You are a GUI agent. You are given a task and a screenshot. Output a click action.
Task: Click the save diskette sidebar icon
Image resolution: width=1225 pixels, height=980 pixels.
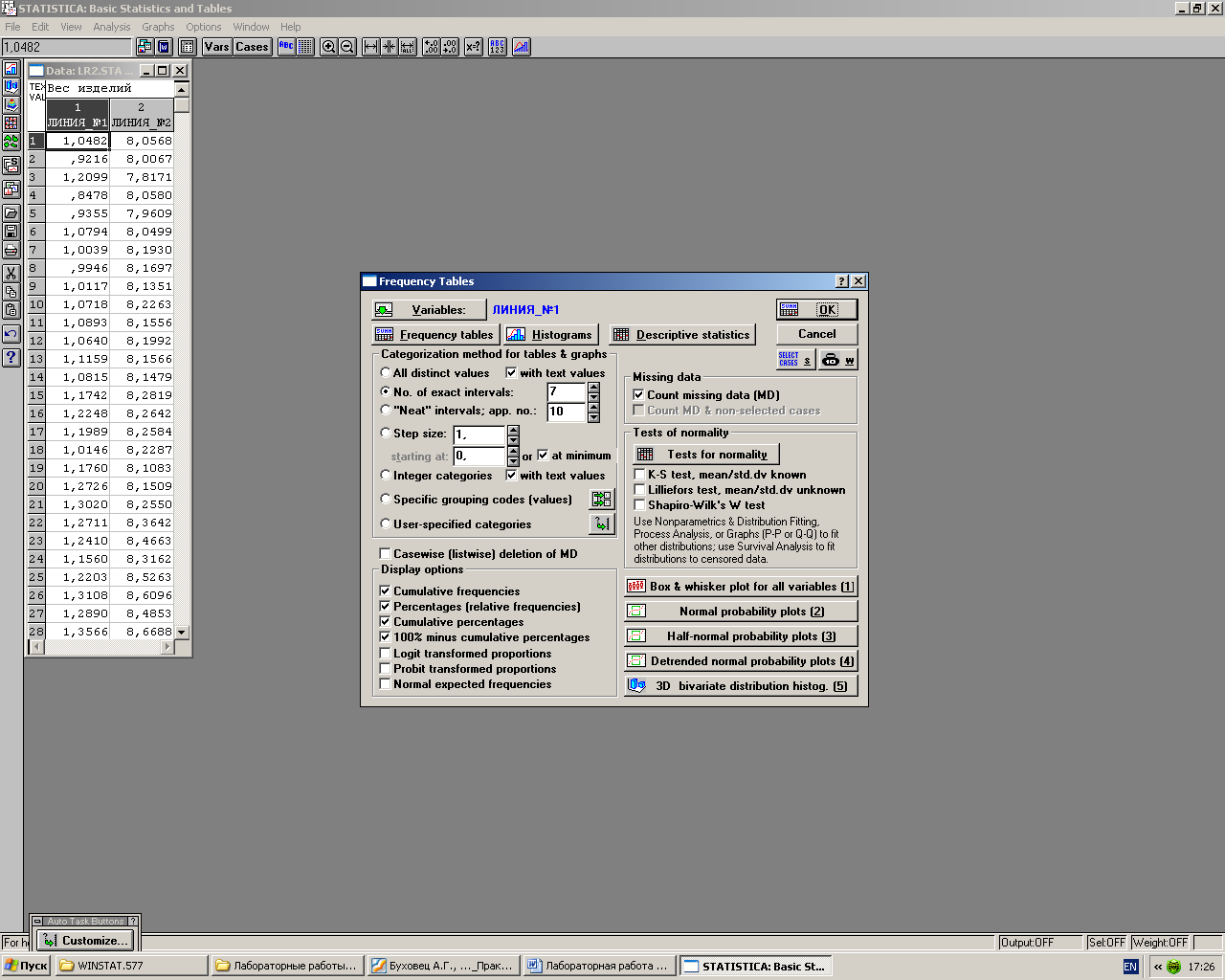coord(11,232)
